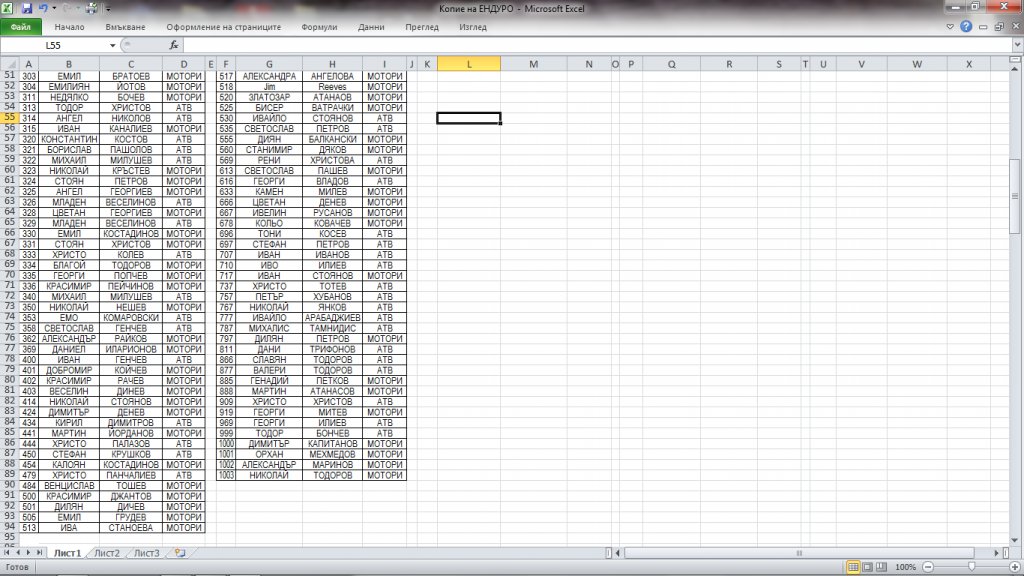
Task: Click the quick print preview icon
Action: coord(91,8)
